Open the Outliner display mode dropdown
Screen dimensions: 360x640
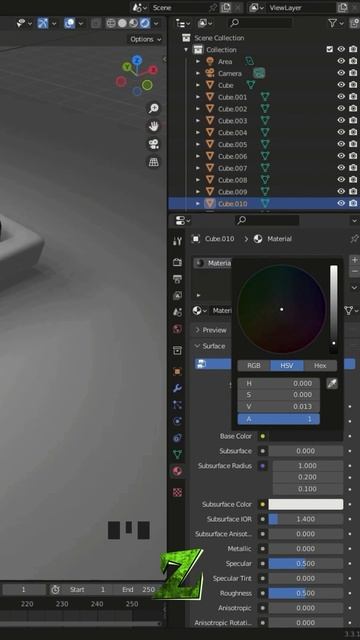[x=205, y=23]
